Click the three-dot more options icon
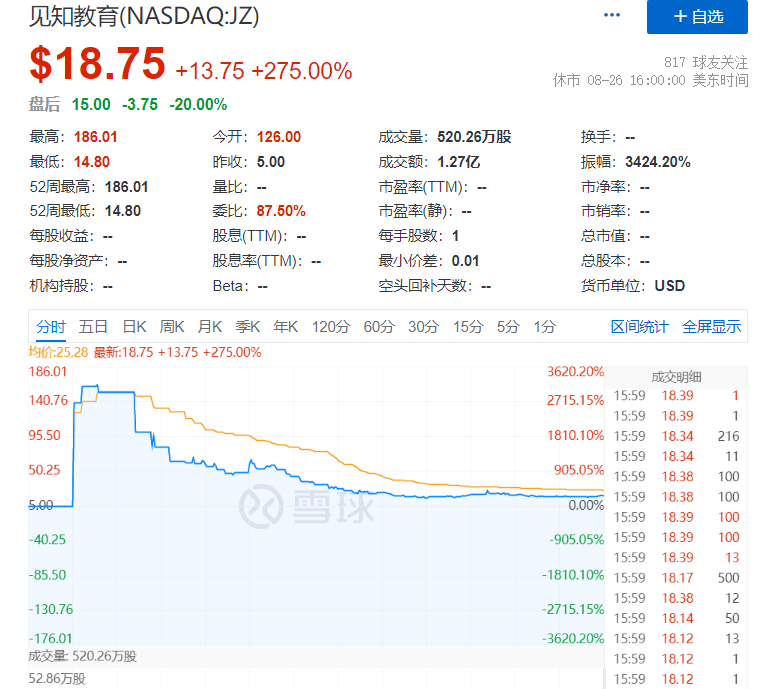 tap(612, 16)
